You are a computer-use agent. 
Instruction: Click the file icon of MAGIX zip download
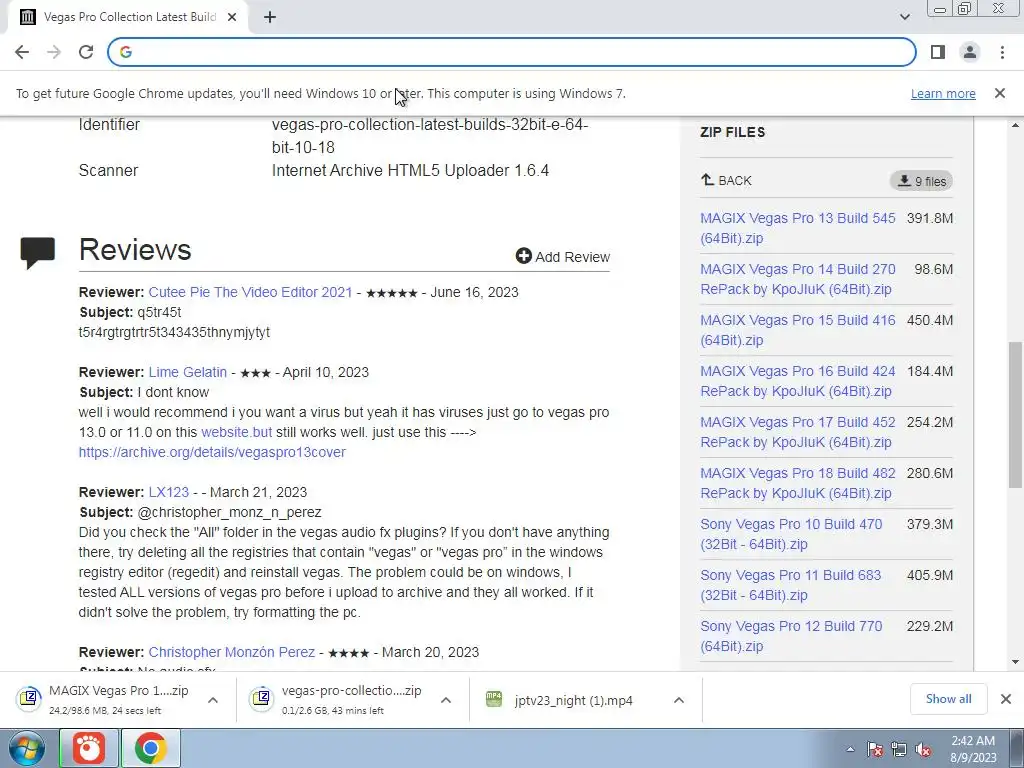29,699
